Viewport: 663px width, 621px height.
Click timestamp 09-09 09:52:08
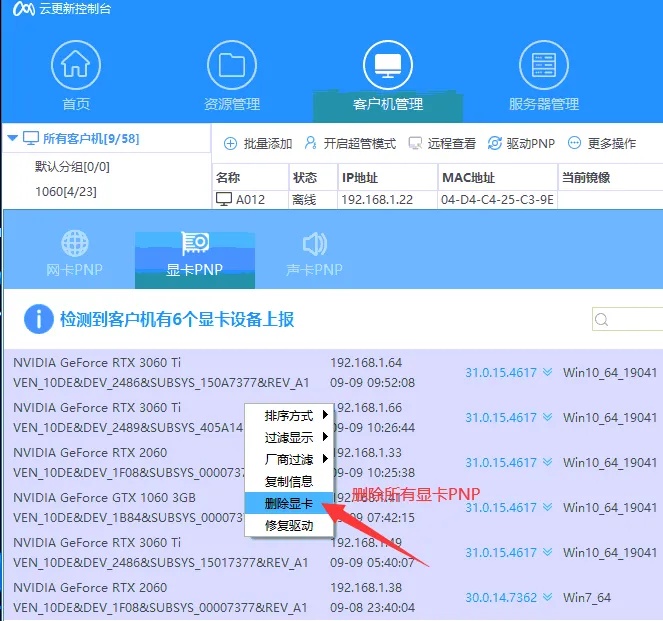pos(373,383)
